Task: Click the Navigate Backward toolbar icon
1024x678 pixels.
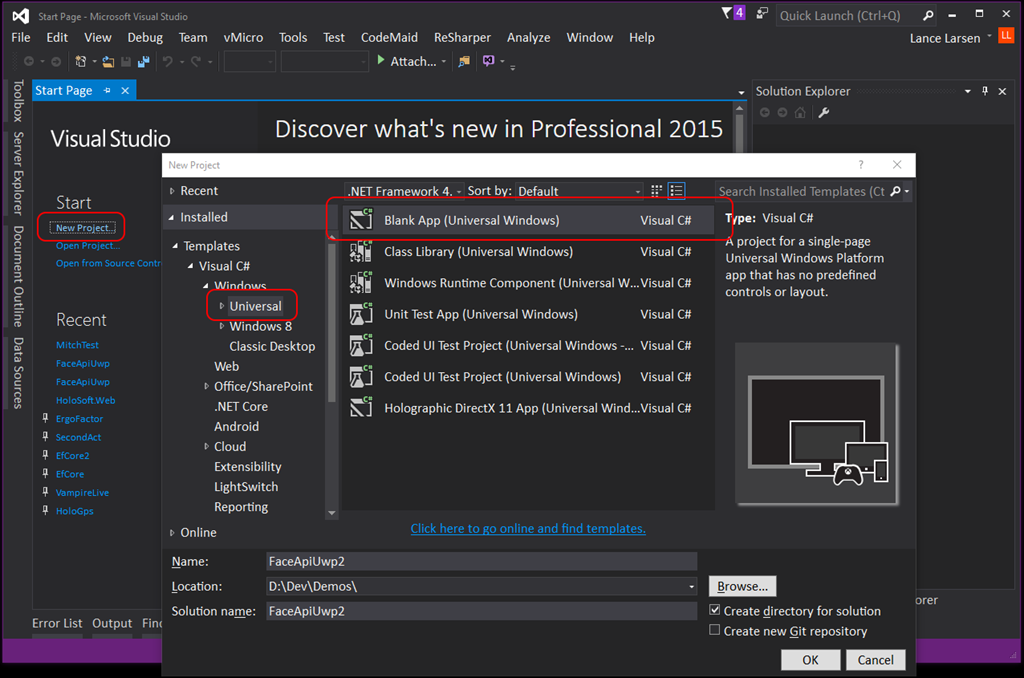Action: [29, 61]
